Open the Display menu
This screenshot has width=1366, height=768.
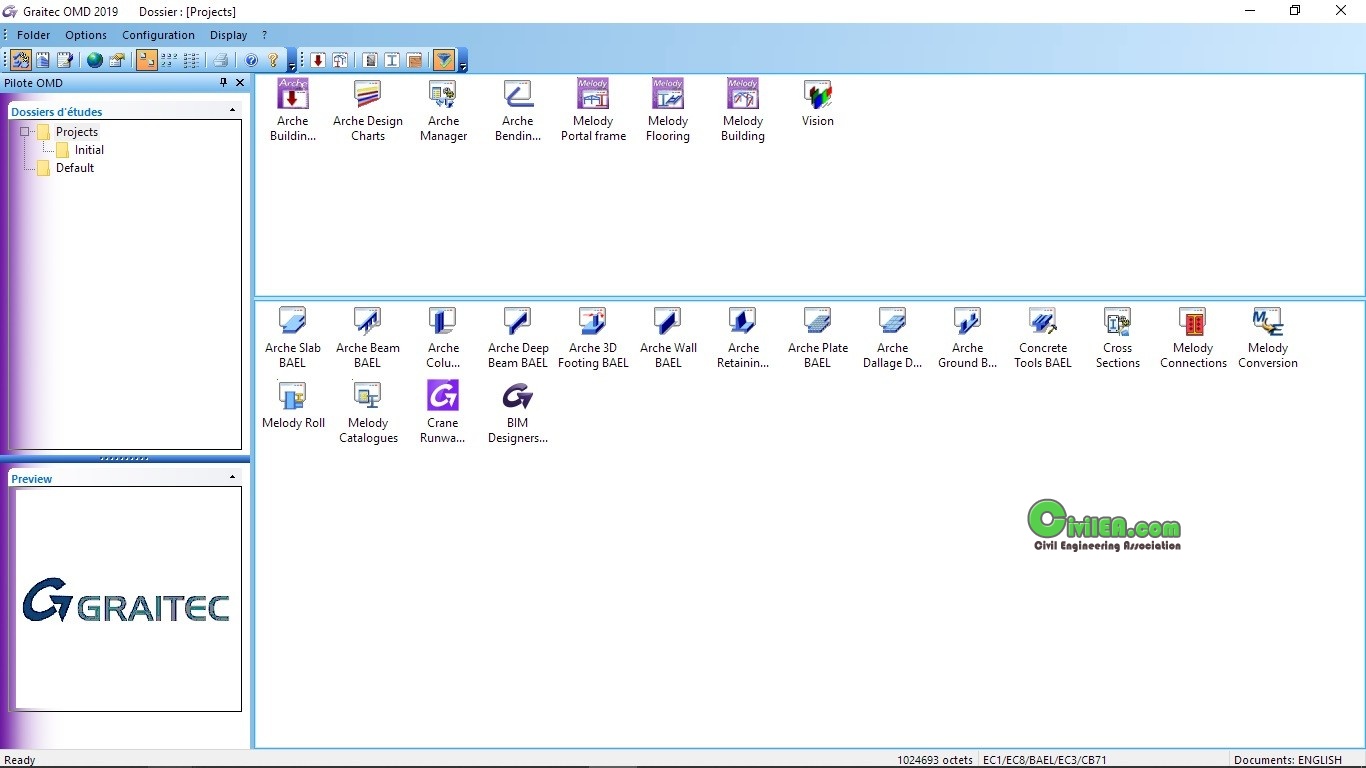228,35
